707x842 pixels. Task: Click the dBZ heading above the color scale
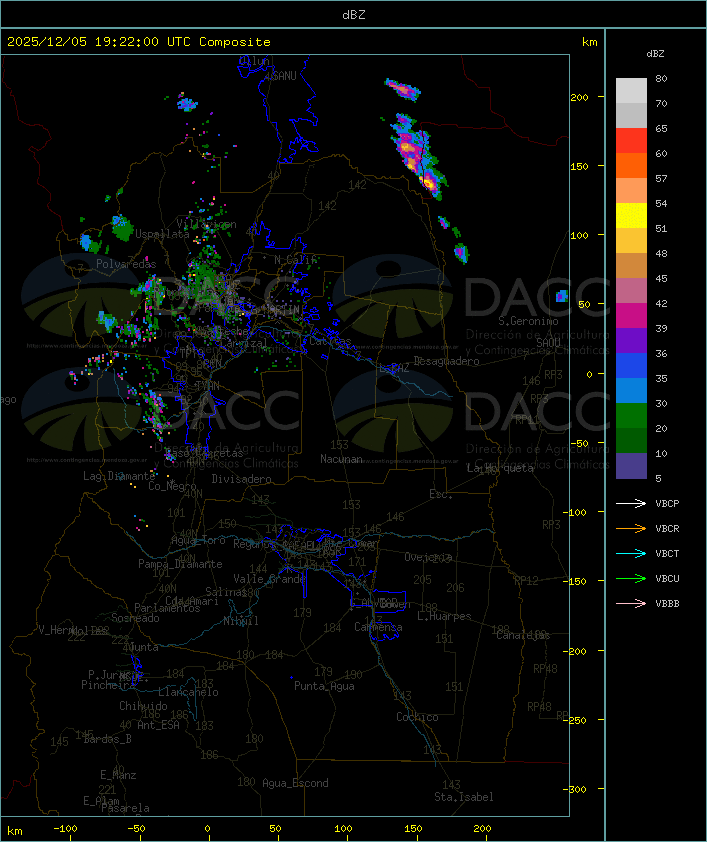coord(655,54)
